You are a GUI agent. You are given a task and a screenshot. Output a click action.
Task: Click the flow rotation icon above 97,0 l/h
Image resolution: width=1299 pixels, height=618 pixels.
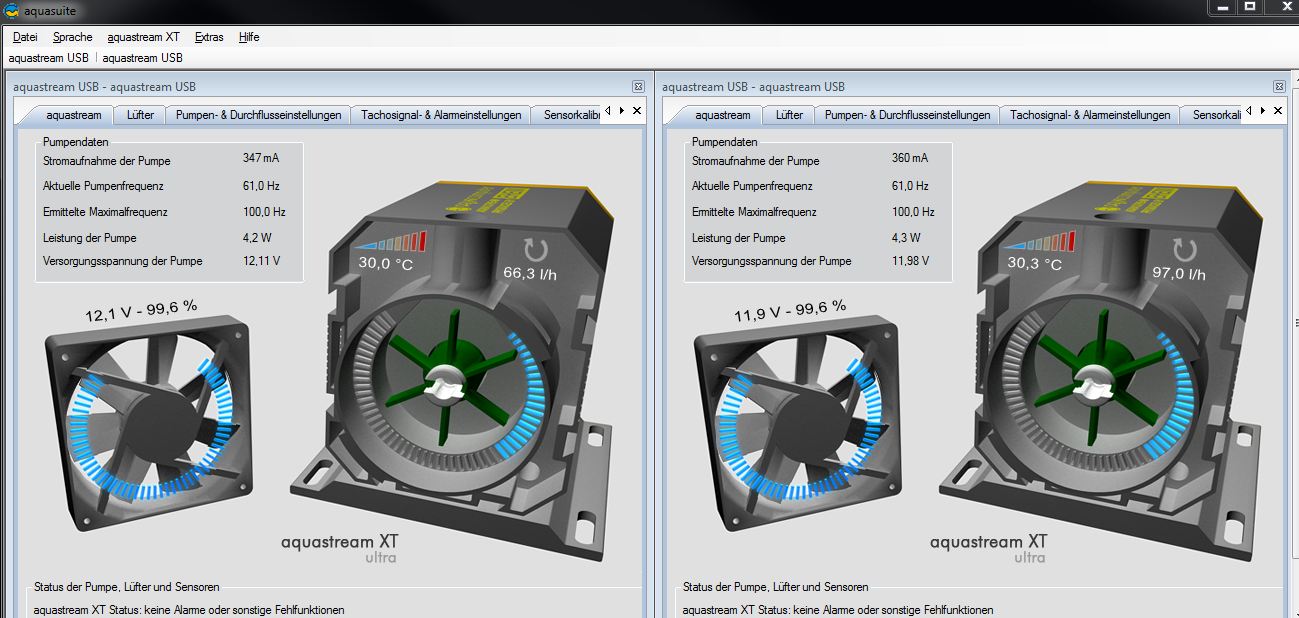tap(1185, 249)
